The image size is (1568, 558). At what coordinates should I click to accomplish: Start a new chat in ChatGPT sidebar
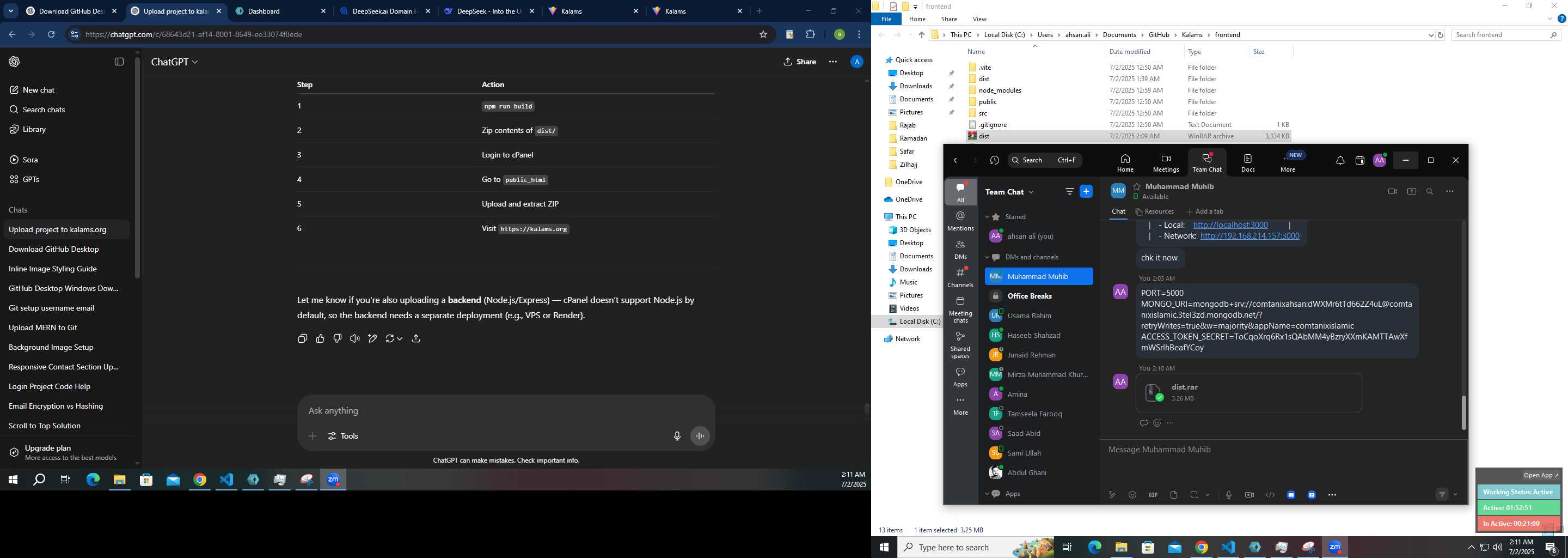coord(32,90)
